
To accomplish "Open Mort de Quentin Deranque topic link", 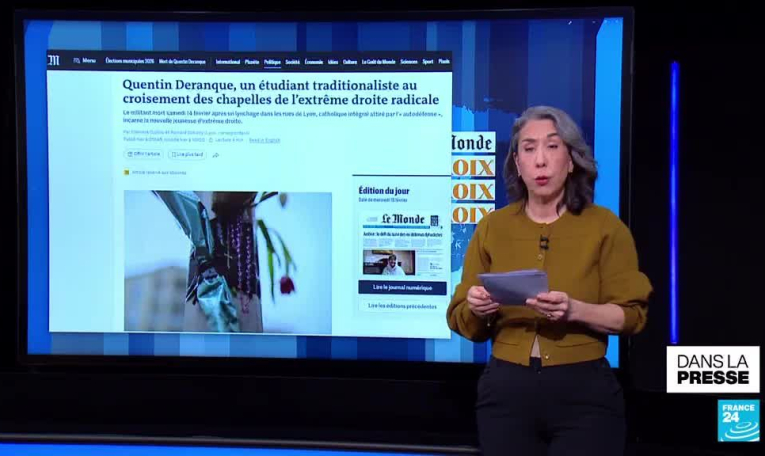I will coord(182,61).
